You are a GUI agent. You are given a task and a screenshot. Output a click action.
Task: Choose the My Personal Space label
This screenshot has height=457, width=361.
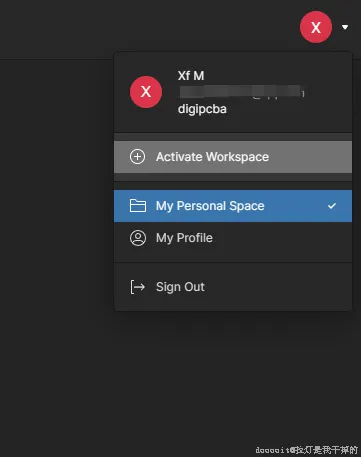(x=210, y=206)
